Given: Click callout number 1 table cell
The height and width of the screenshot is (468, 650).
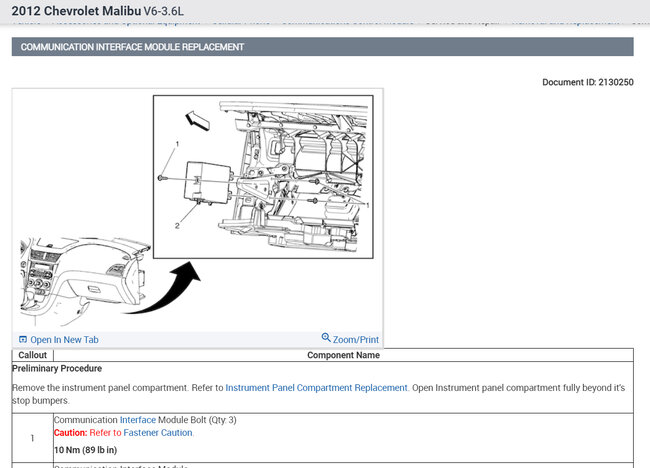Looking at the screenshot, I should point(33,438).
